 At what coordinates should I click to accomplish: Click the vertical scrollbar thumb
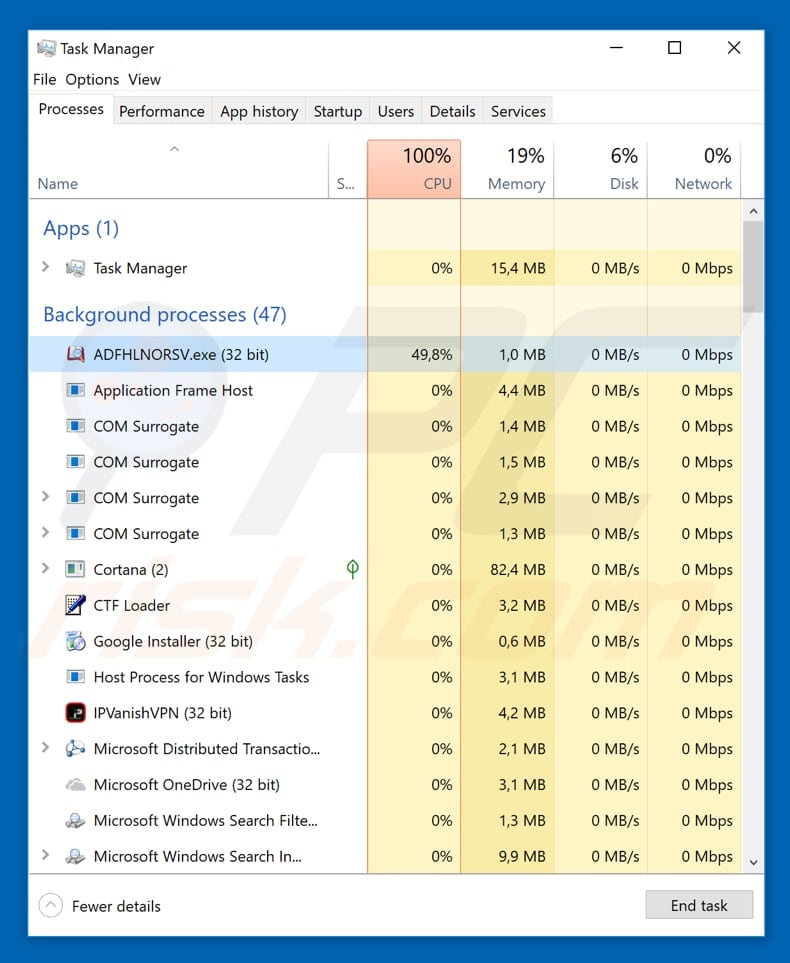pos(753,267)
